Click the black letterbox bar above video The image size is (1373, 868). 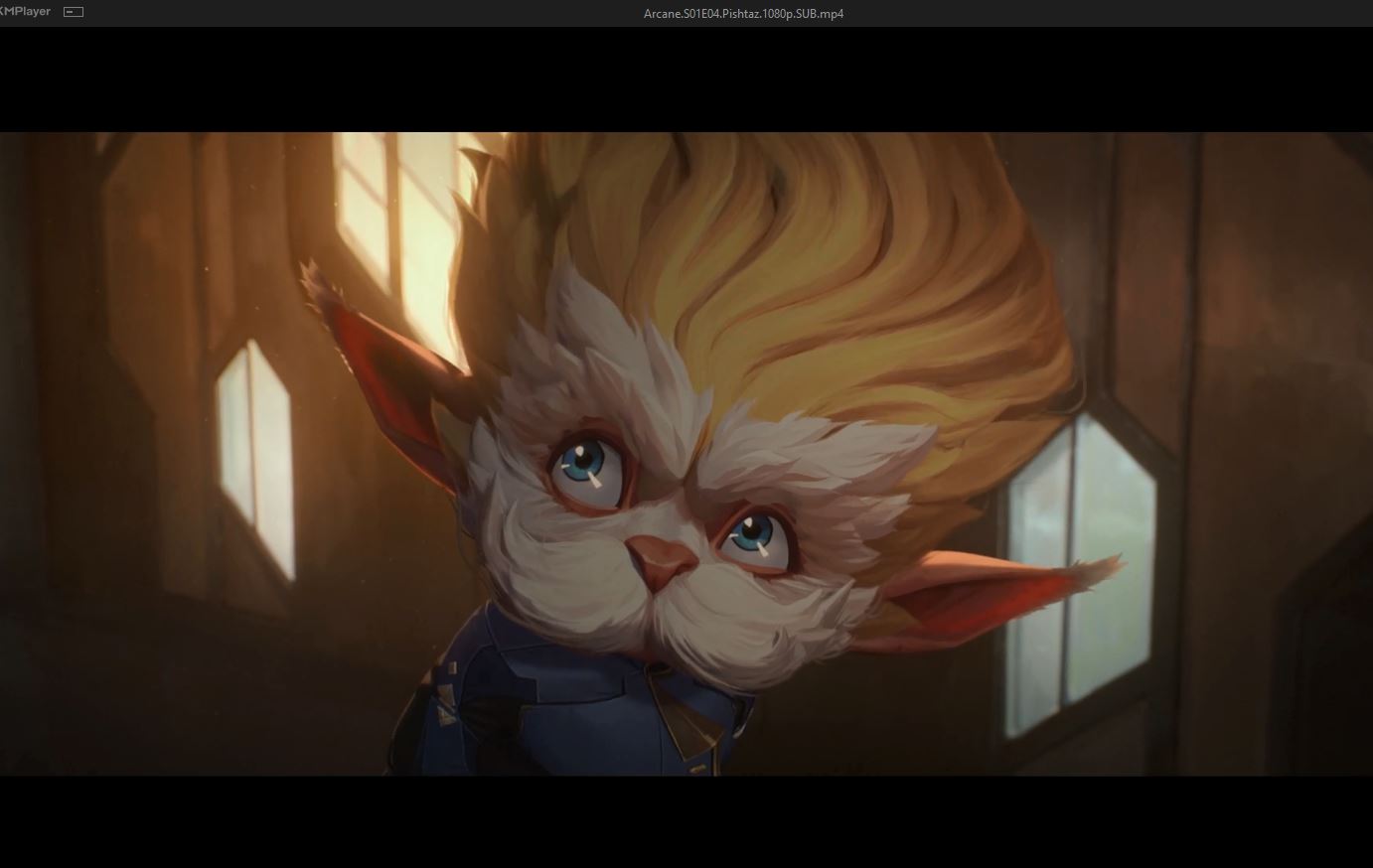[686, 79]
